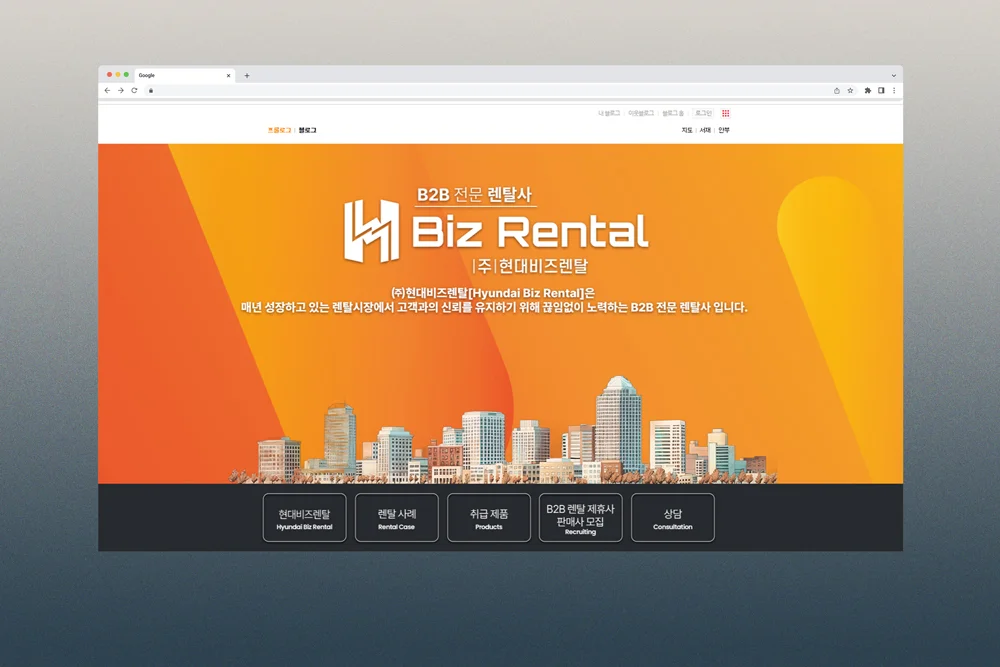Click the green macOS zoom button

pos(126,75)
